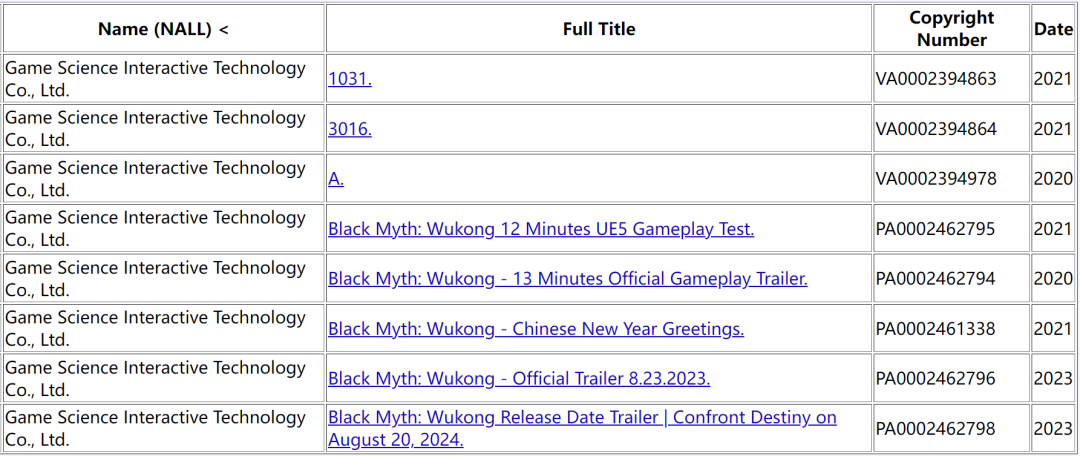The height and width of the screenshot is (456, 1080).
Task: Open the Official Trailer 8.23.2023 link
Action: pos(518,379)
